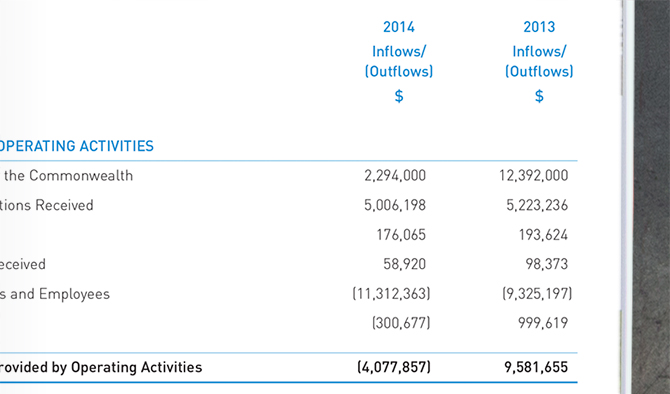
Task: Click the 'Provided by Operating Activities' label
Action: point(101,367)
